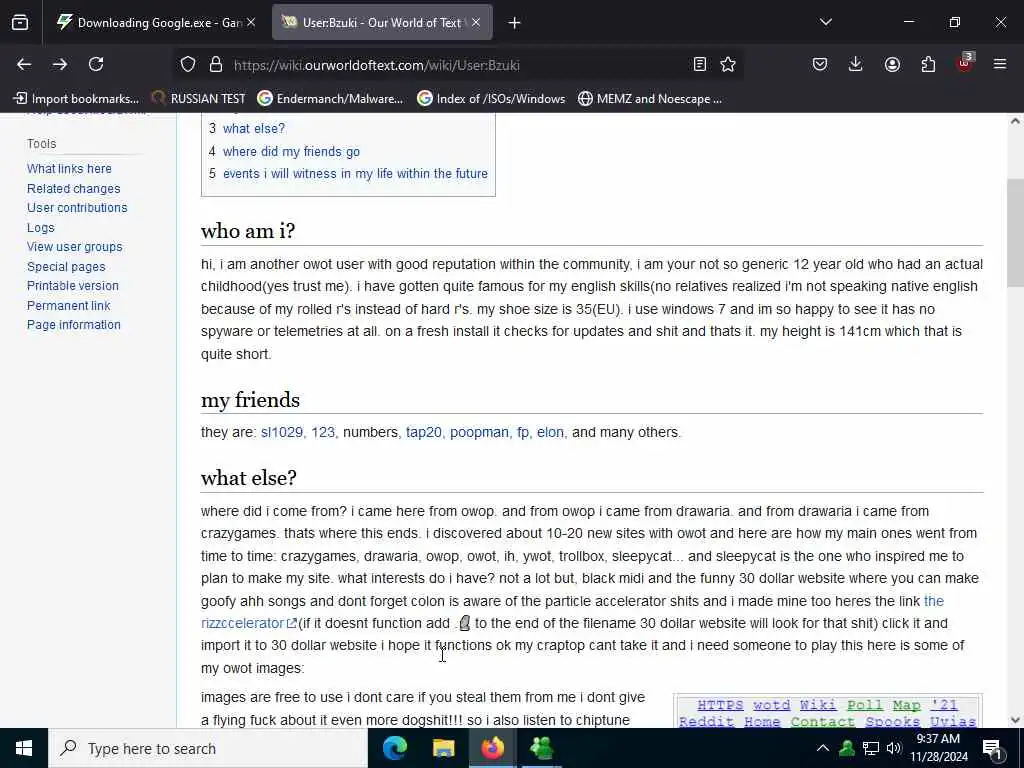Click scrollbar down arrow
The width and height of the screenshot is (1024, 768).
tap(1015, 720)
